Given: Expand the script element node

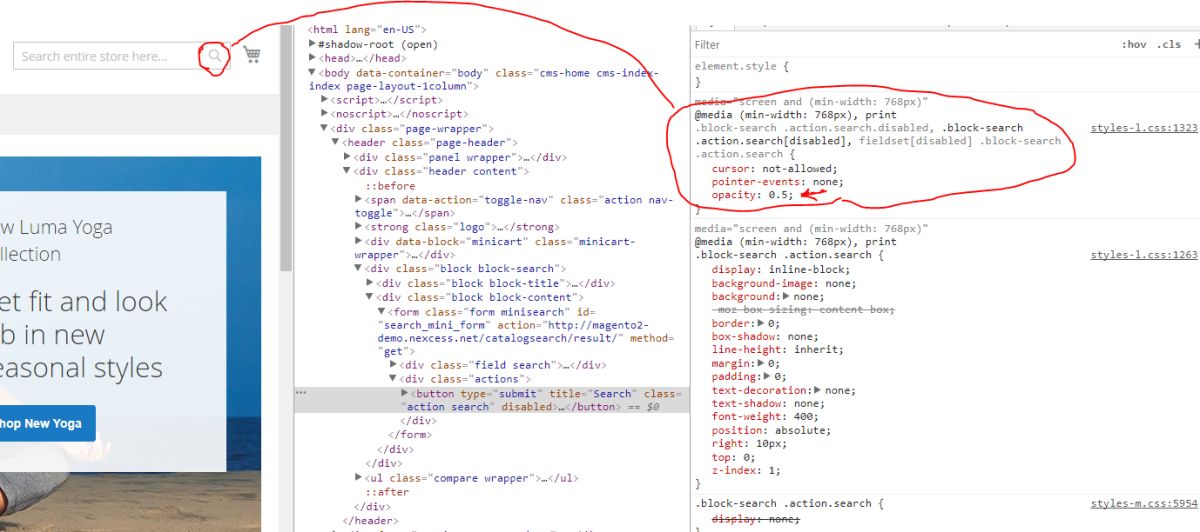Looking at the screenshot, I should coord(325,100).
